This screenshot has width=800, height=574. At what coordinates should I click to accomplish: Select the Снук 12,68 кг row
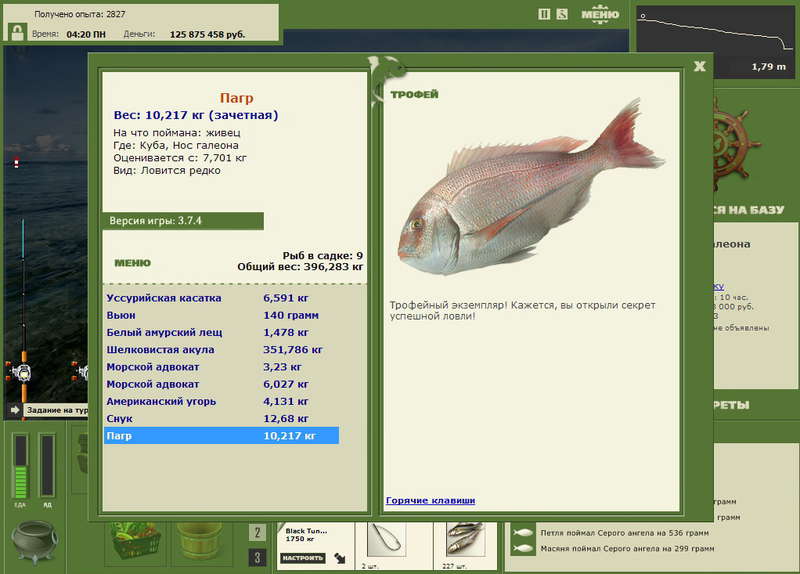coord(221,418)
